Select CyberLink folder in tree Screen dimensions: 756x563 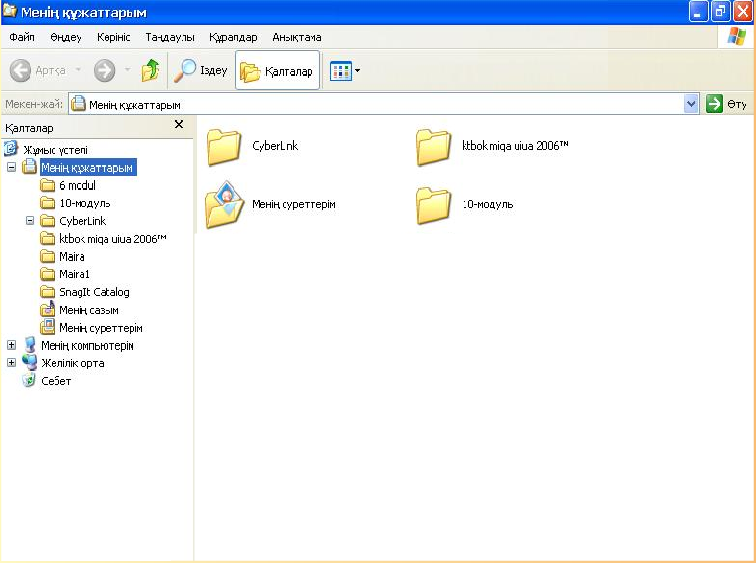click(x=82, y=221)
